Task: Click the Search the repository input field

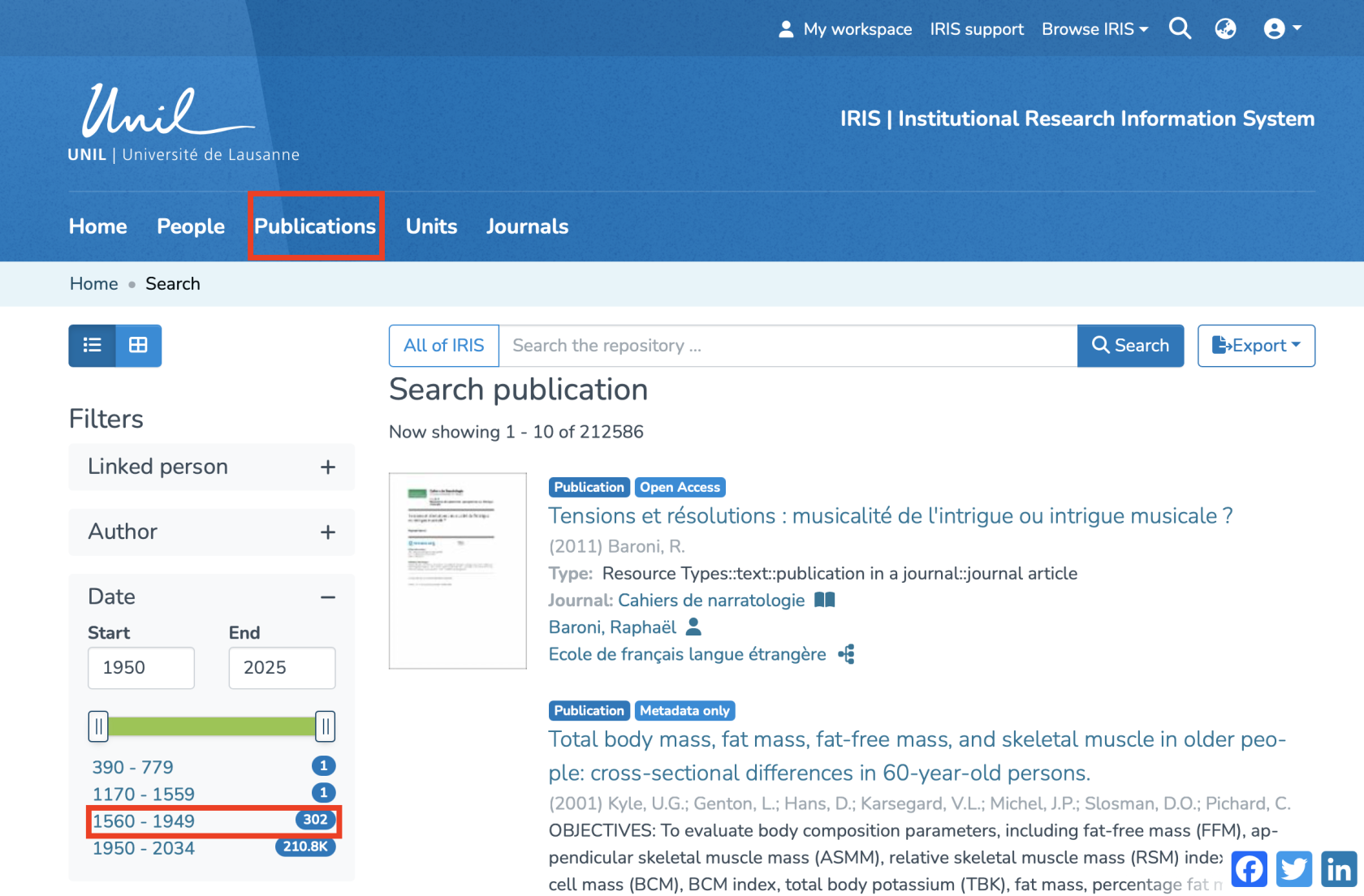Action: pyautogui.click(x=788, y=346)
